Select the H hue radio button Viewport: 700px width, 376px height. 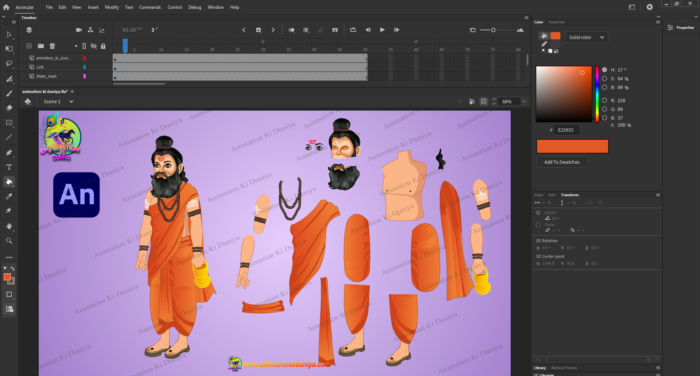pos(604,70)
